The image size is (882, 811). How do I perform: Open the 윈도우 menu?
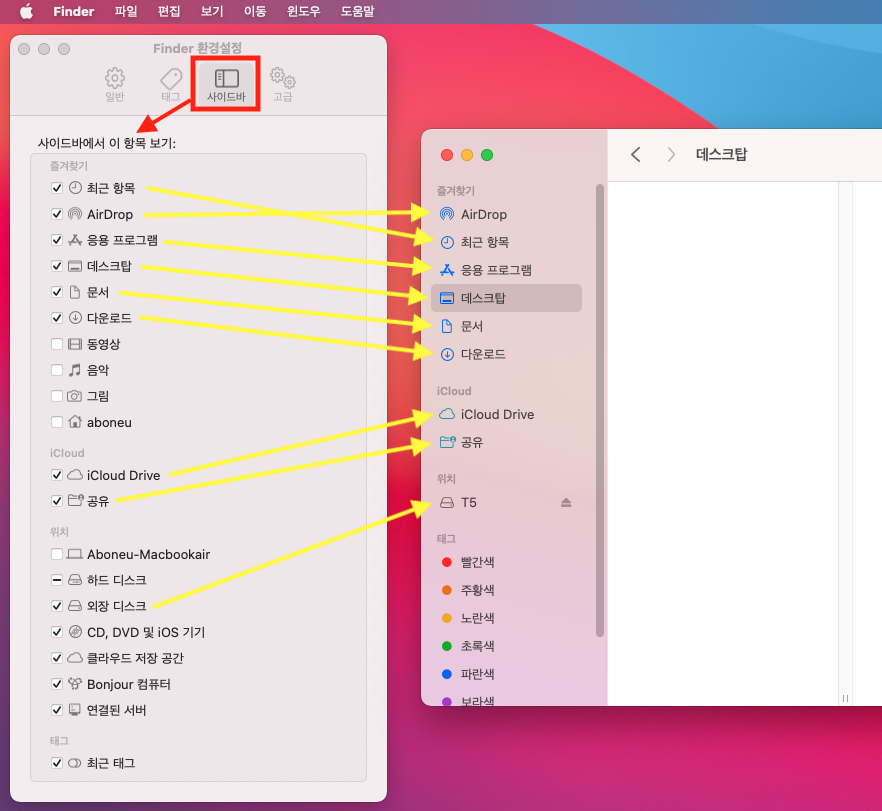tap(303, 11)
